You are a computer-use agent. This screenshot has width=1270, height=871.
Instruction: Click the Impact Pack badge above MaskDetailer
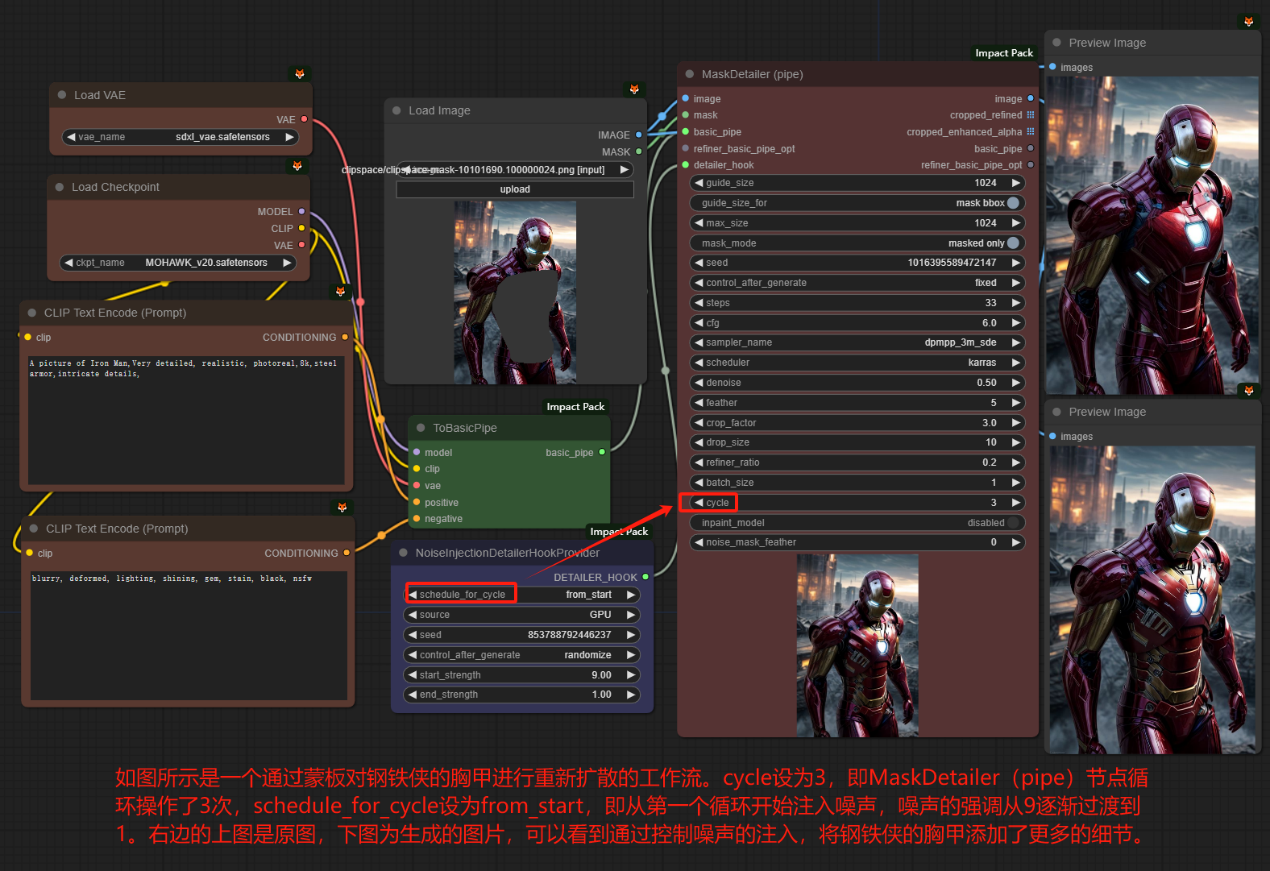(x=1004, y=53)
